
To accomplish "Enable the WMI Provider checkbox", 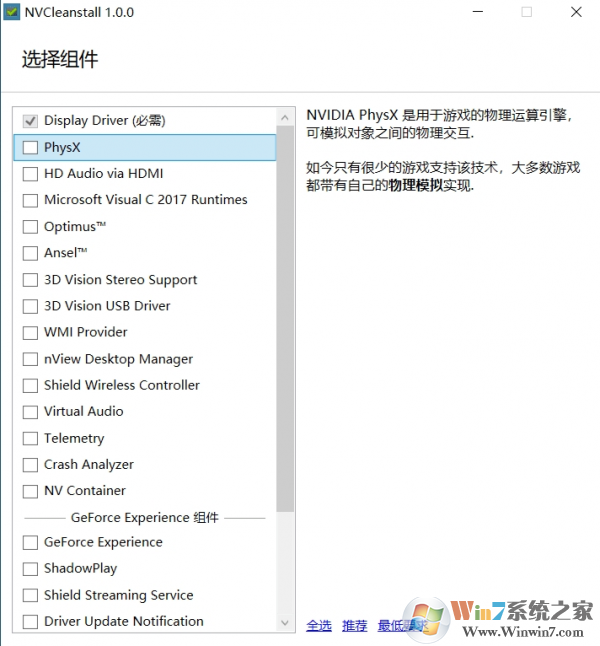I will coord(30,332).
